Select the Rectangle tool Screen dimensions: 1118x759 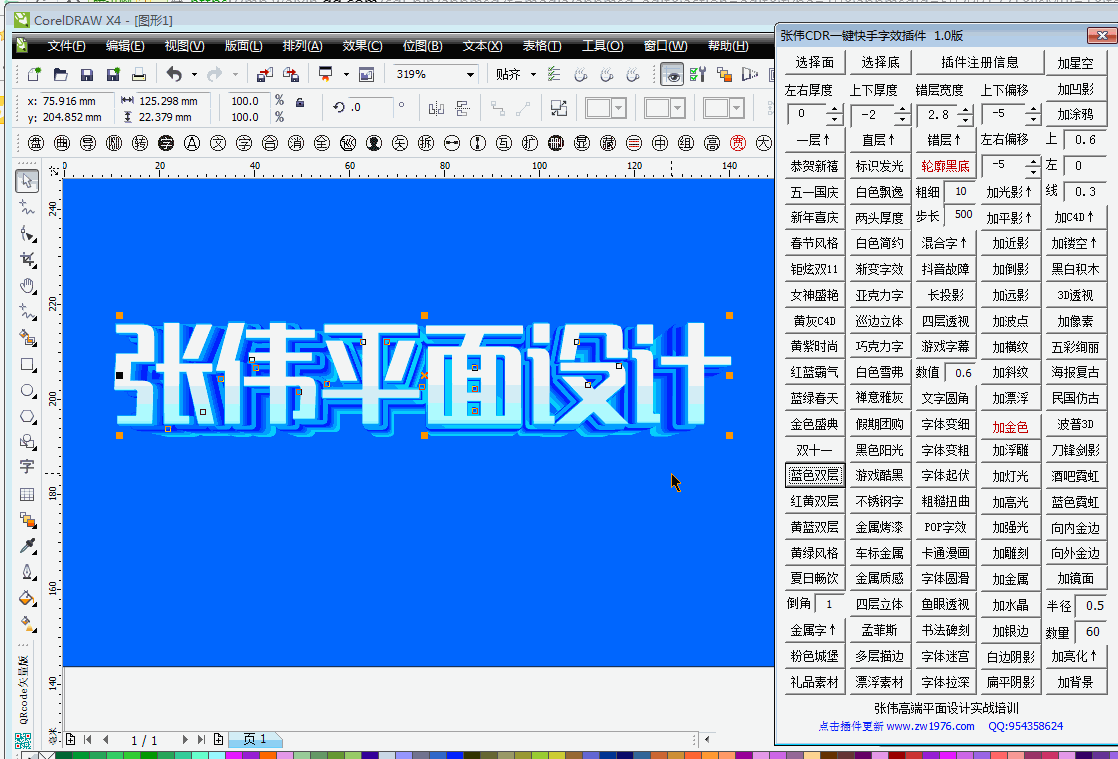(x=27, y=364)
